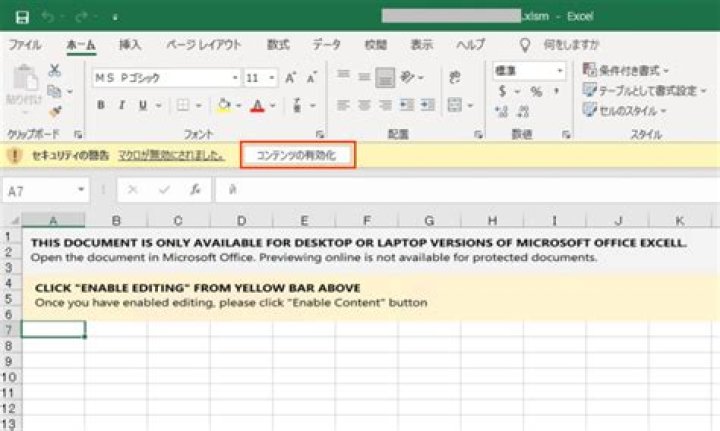Image resolution: width=720 pixels, height=431 pixels.
Task: Toggle Italic formatting
Action: pyautogui.click(x=122, y=105)
